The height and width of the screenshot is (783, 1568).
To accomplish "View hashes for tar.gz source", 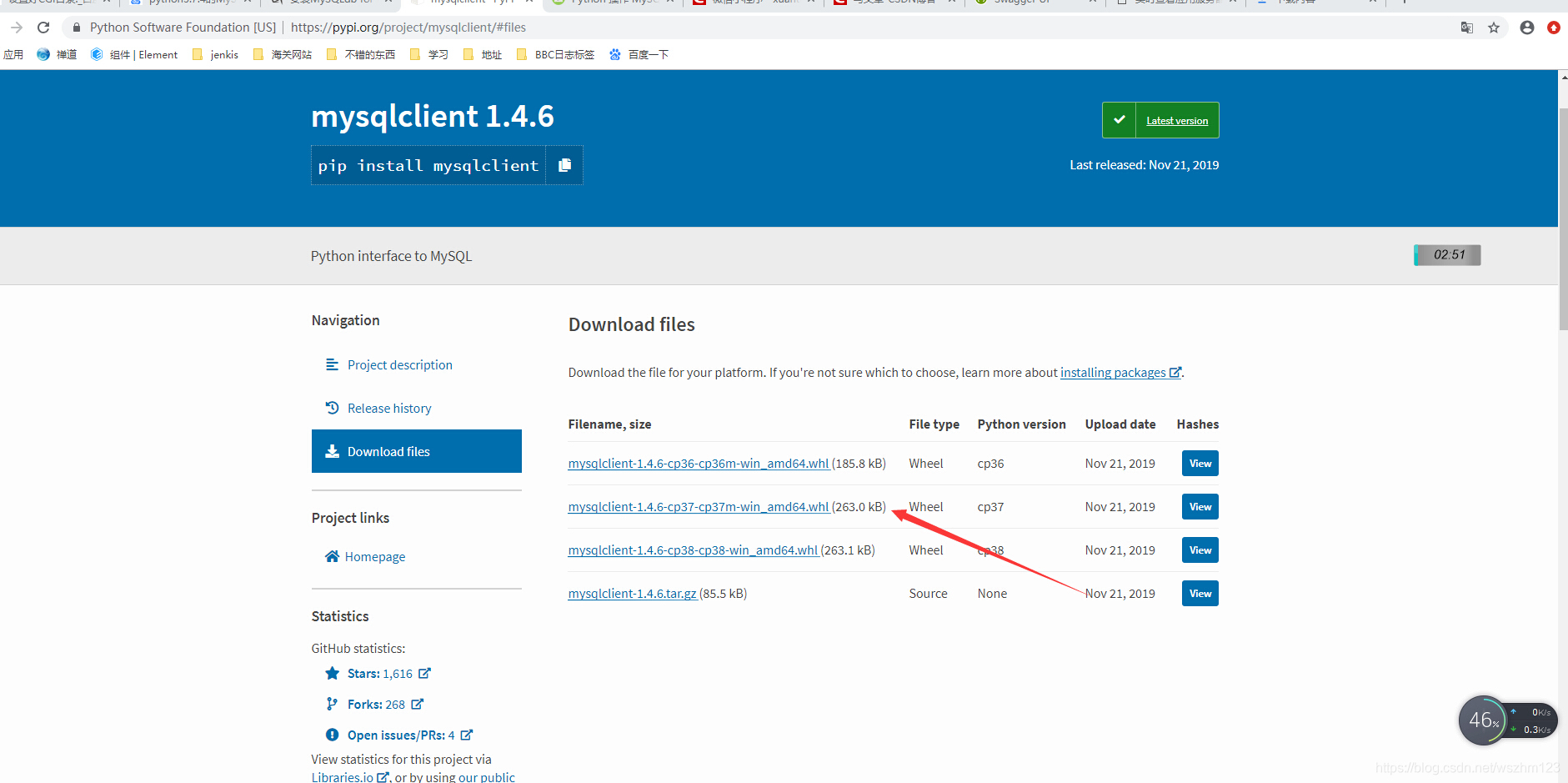I will 1200,593.
